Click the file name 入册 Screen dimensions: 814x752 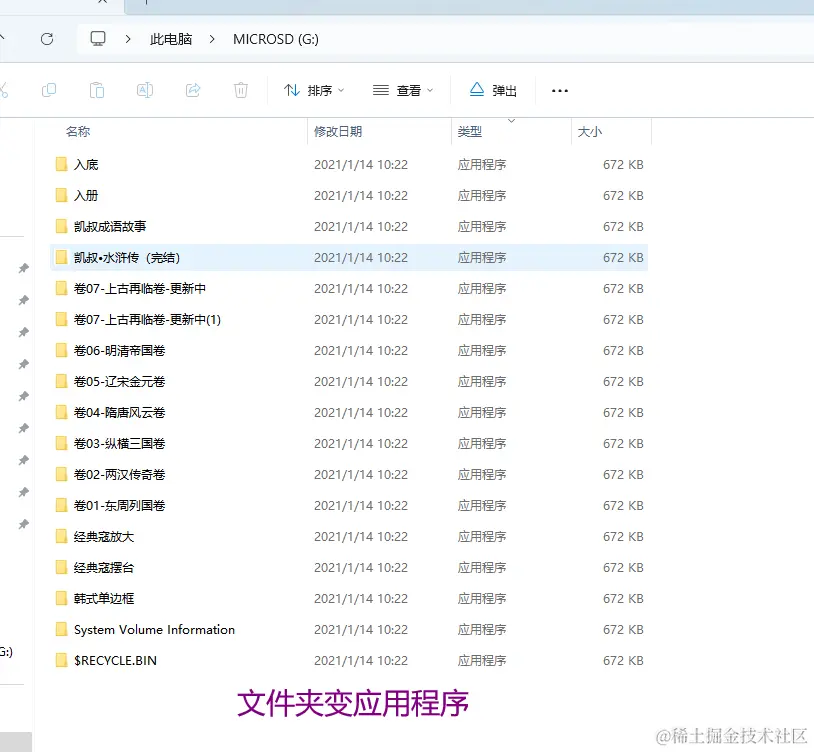click(x=86, y=196)
